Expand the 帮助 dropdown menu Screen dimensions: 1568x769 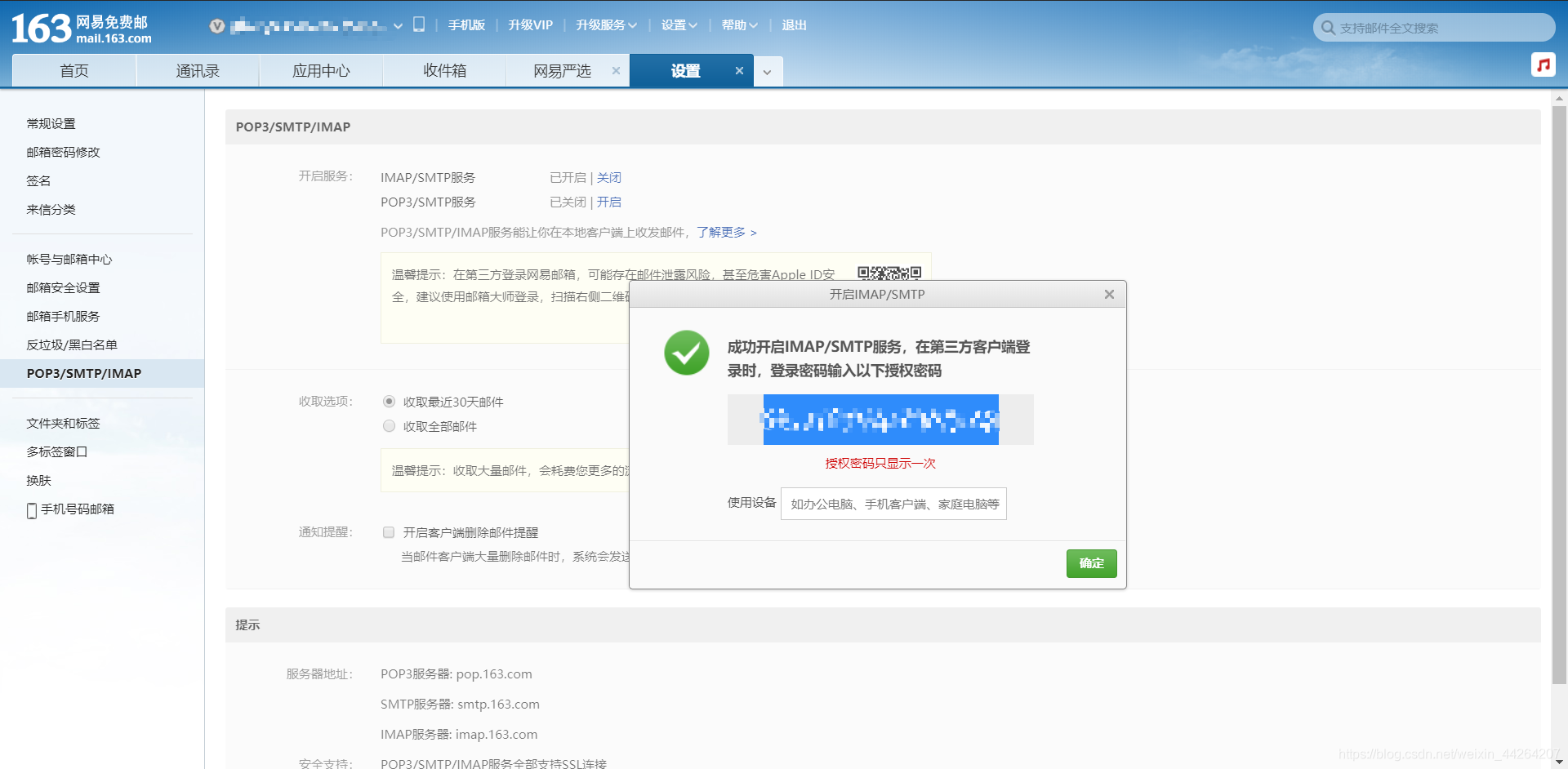click(738, 25)
